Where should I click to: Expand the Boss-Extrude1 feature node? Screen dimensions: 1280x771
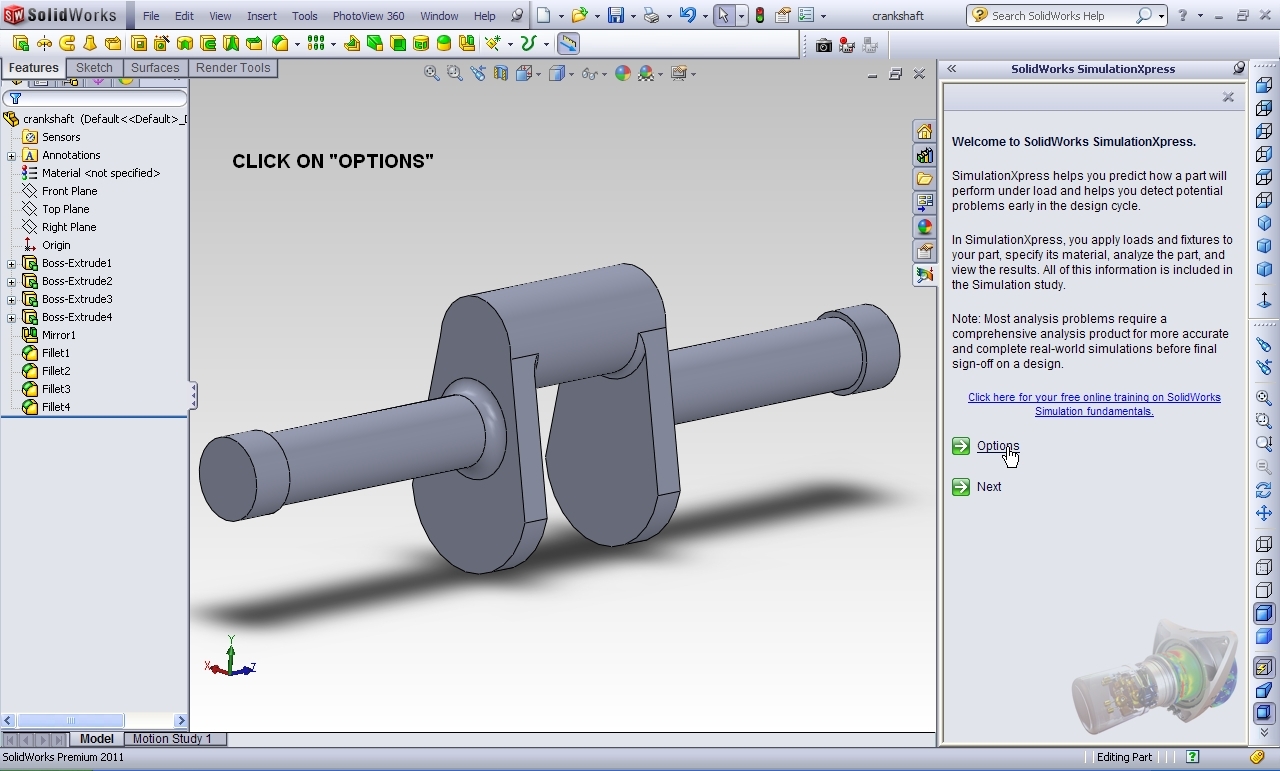click(x=11, y=263)
